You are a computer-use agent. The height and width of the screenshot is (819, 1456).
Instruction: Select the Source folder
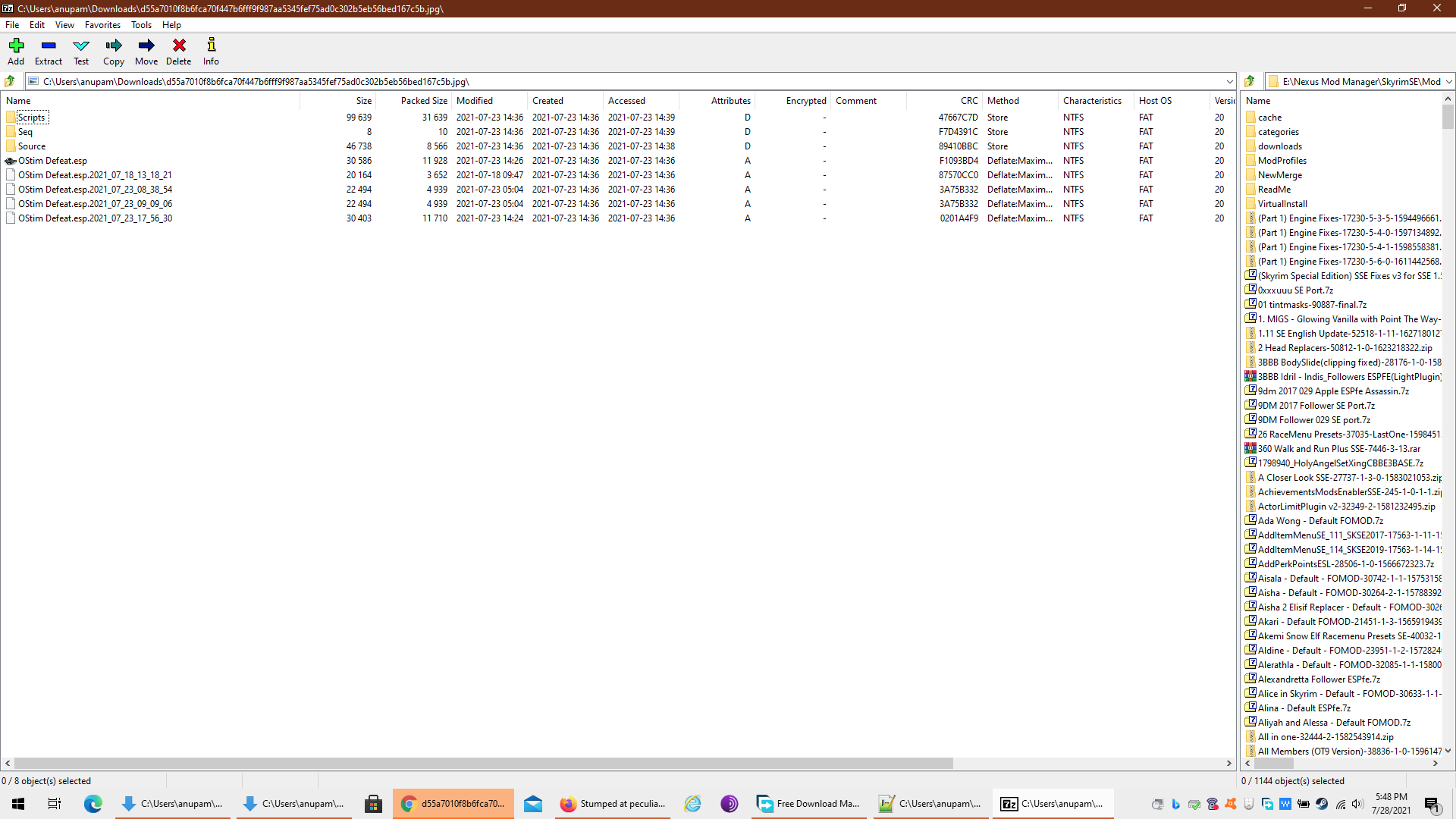coord(32,146)
